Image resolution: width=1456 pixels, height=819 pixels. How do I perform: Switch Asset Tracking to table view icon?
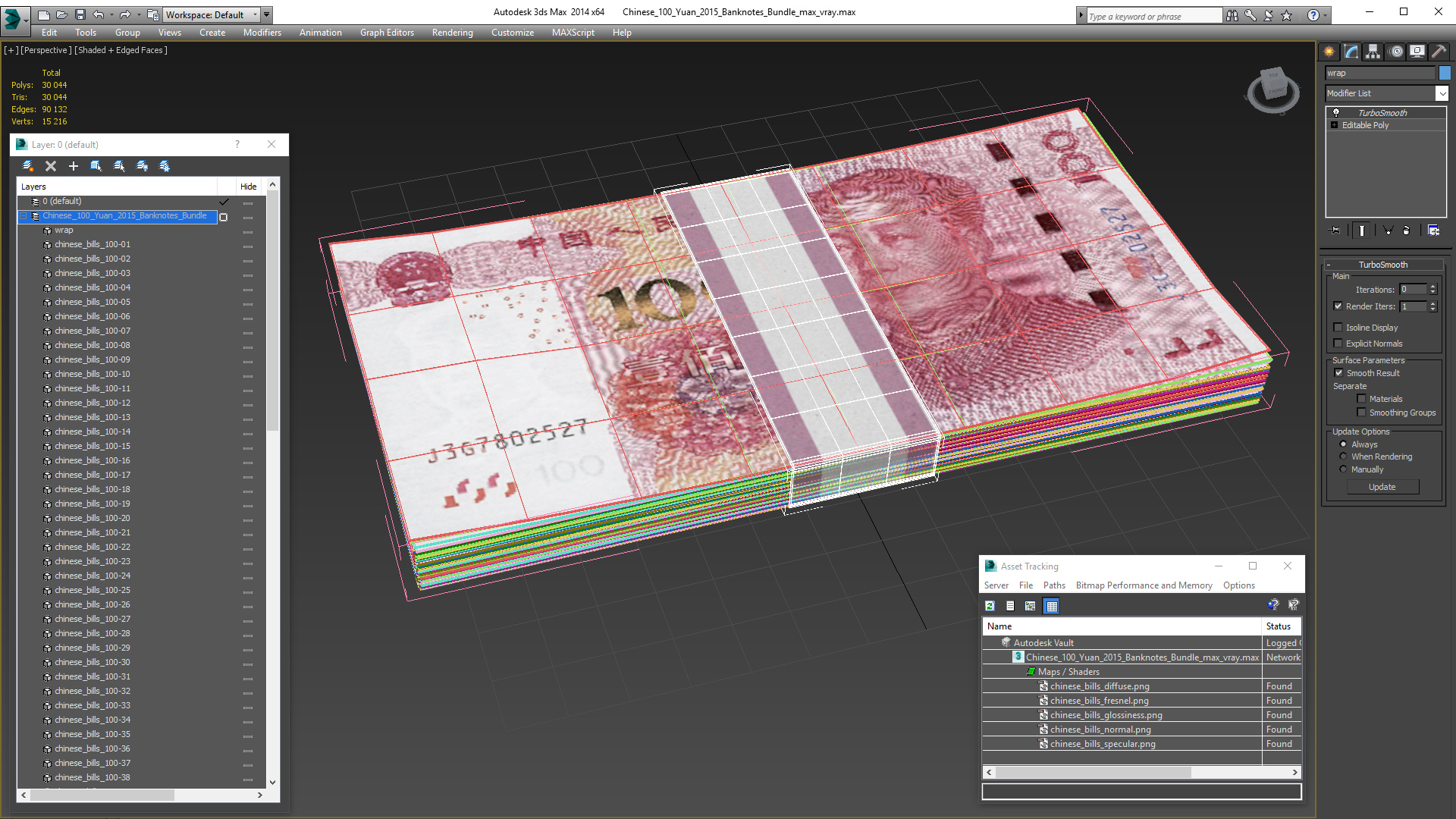[x=1051, y=606]
